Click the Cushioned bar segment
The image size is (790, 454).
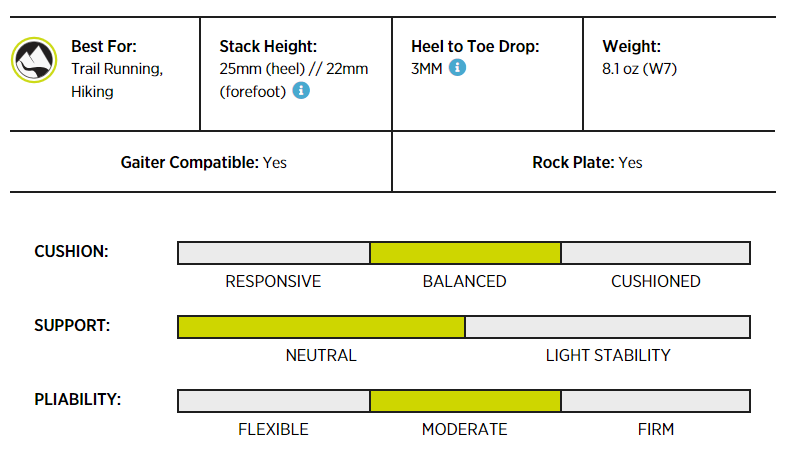click(655, 253)
